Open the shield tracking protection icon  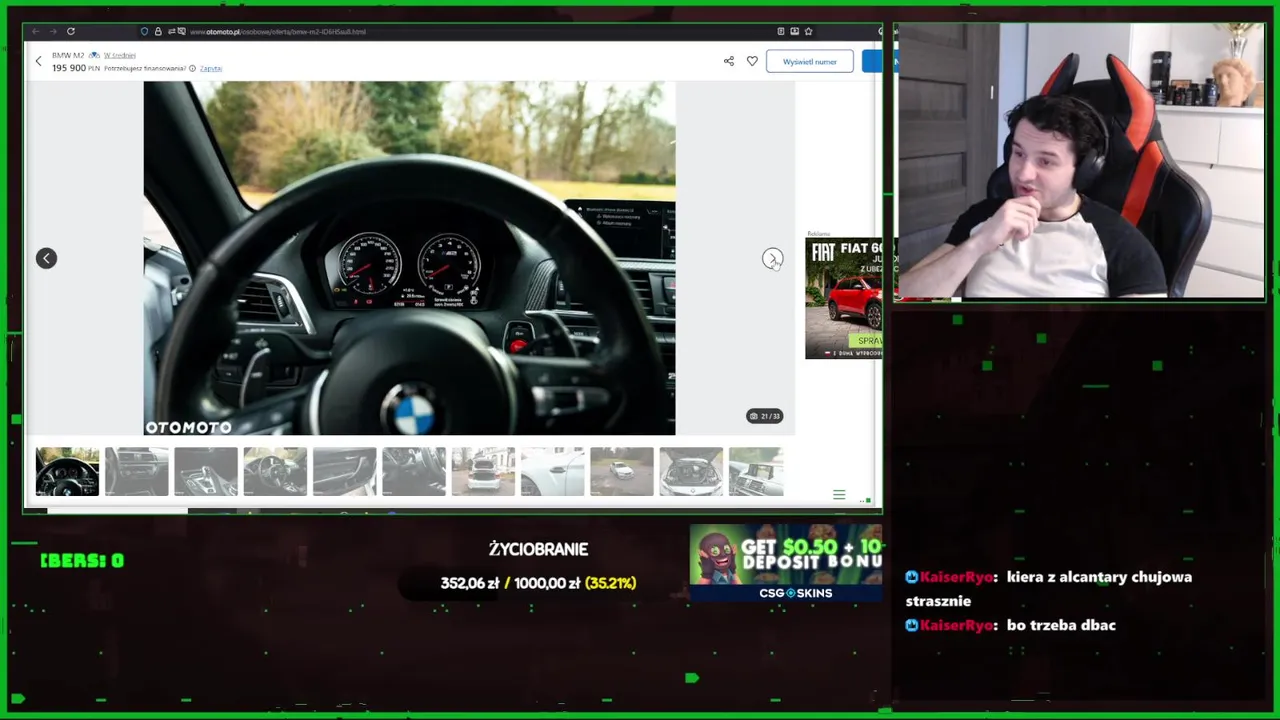tap(144, 31)
